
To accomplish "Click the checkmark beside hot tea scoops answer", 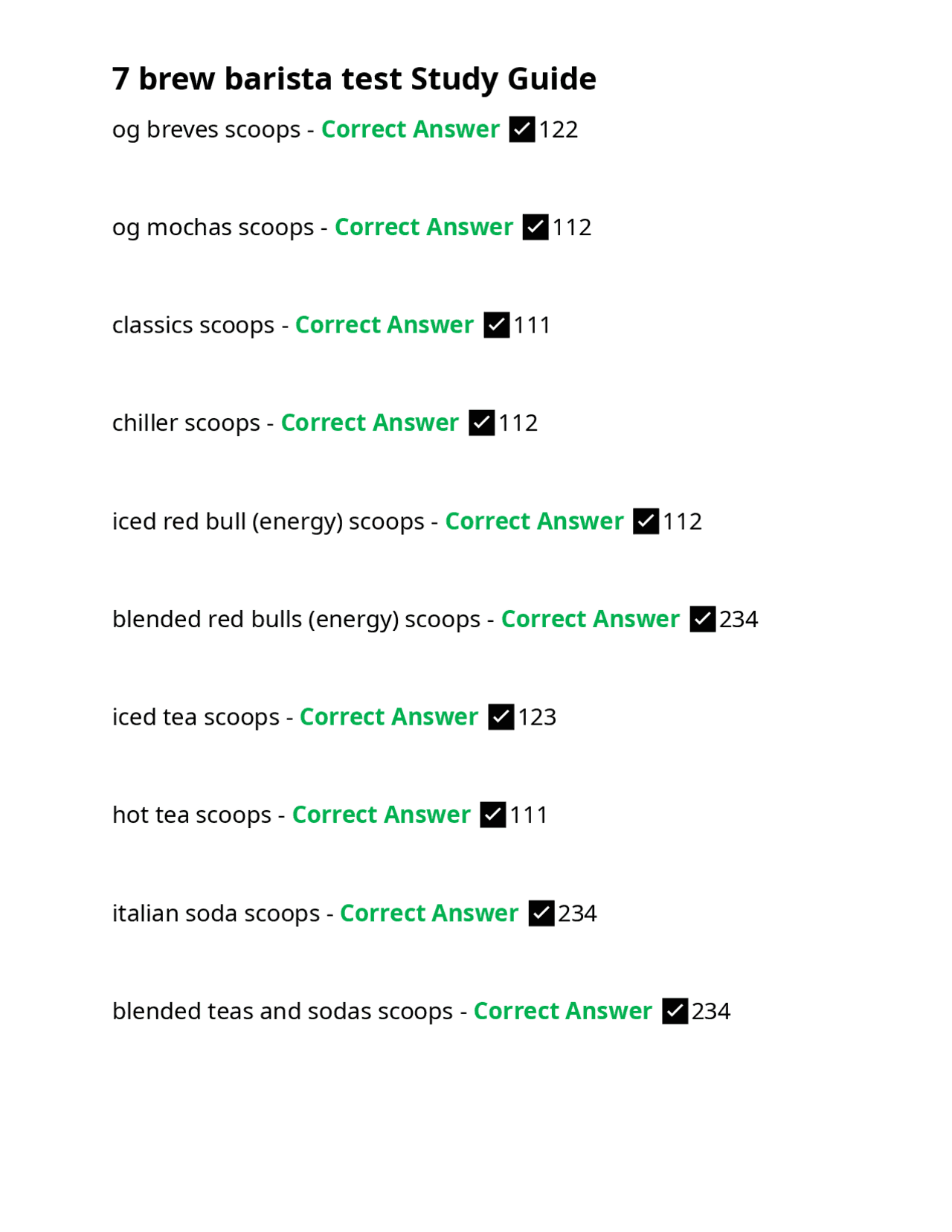I will click(x=493, y=815).
